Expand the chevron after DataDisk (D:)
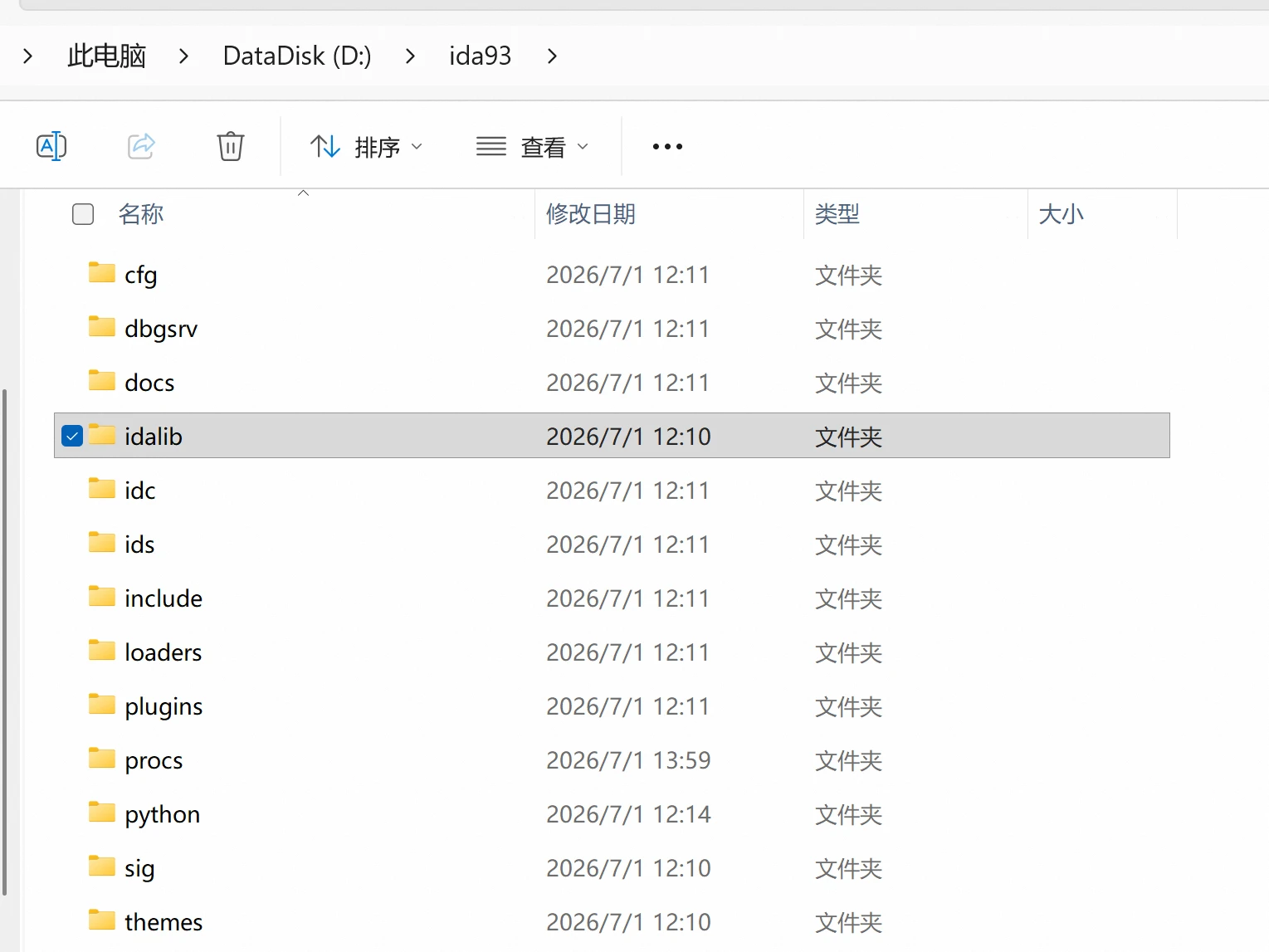 click(410, 56)
